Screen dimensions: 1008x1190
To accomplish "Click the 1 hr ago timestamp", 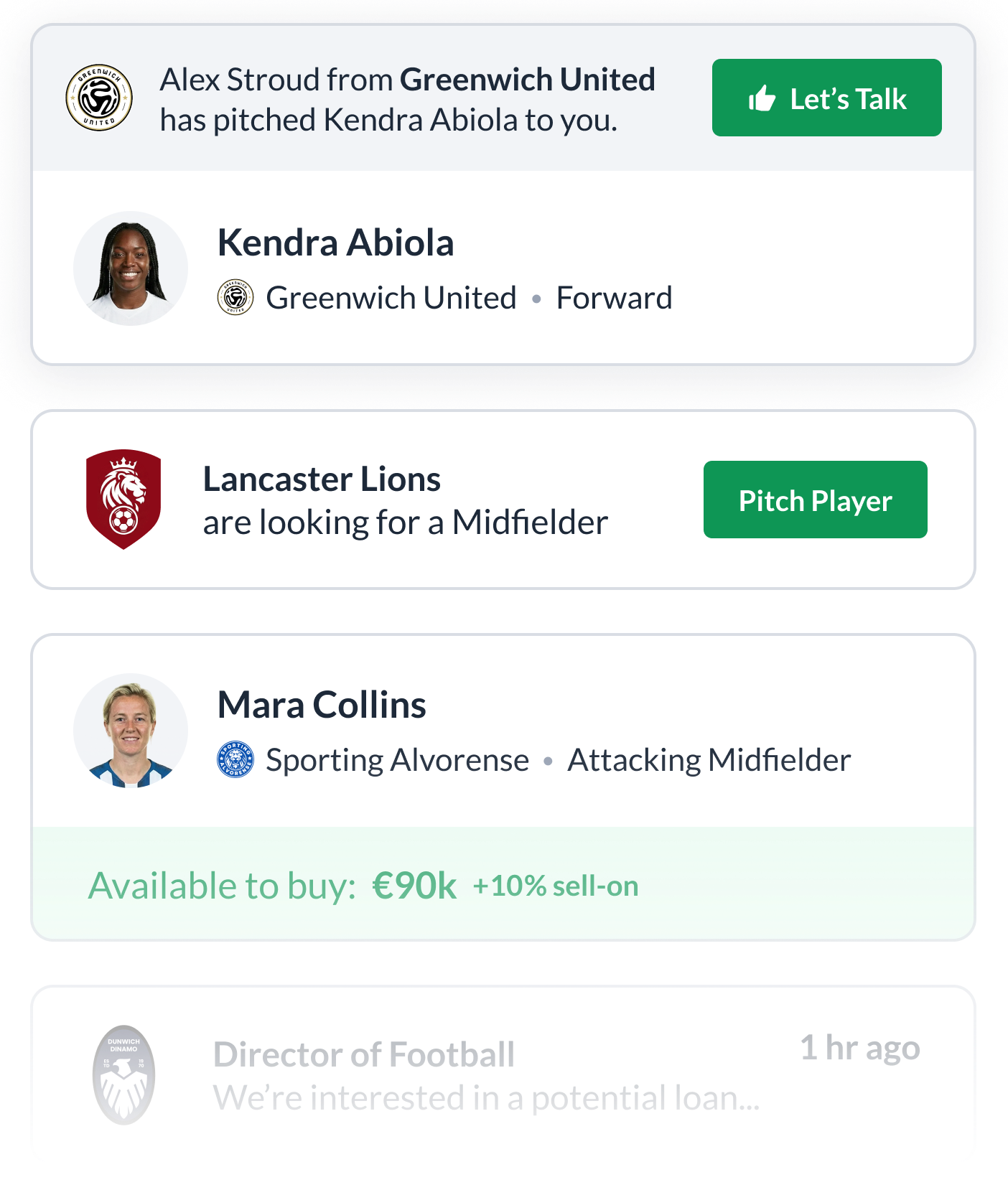I will point(859,1048).
